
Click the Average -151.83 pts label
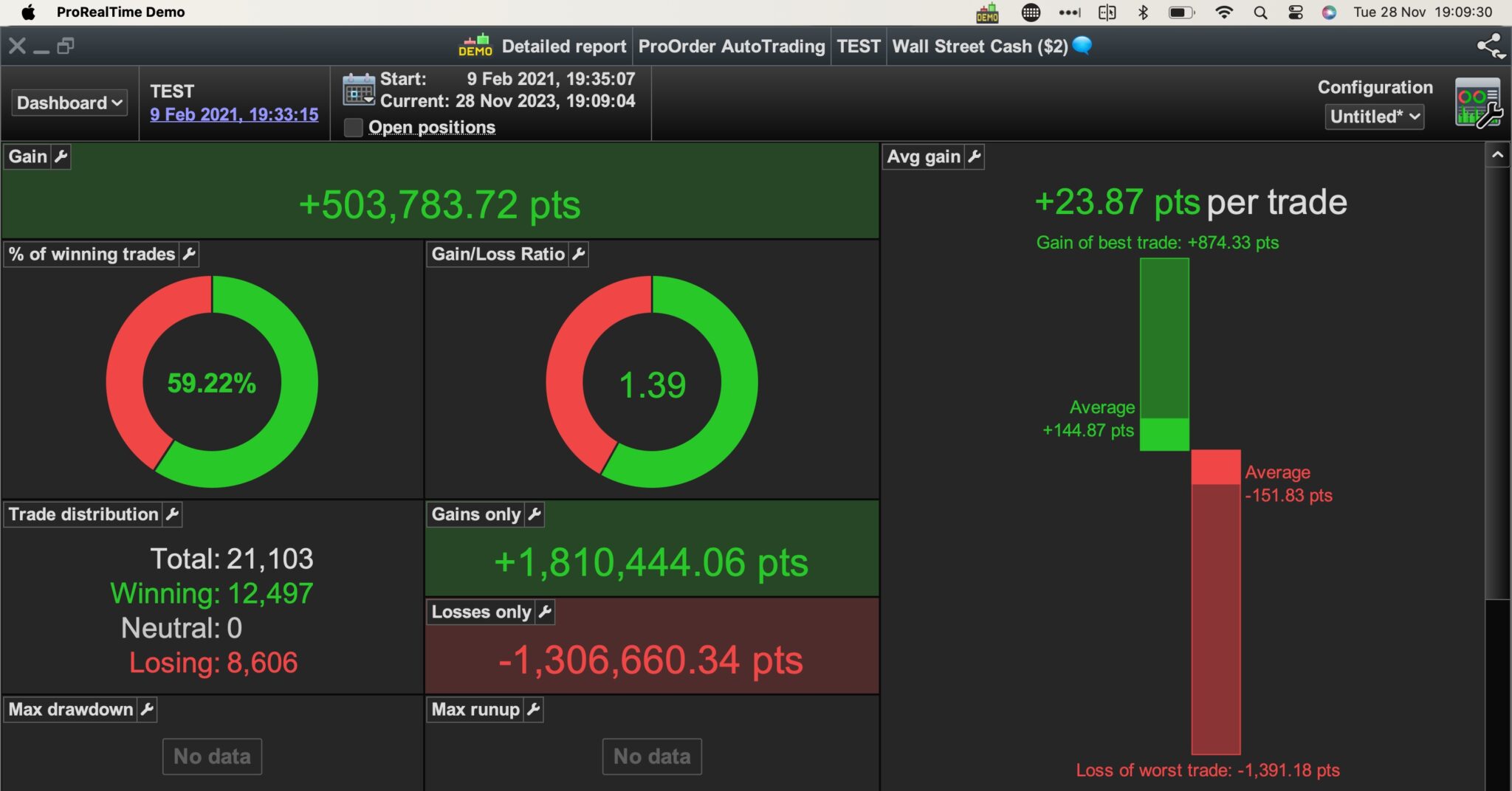point(1289,483)
